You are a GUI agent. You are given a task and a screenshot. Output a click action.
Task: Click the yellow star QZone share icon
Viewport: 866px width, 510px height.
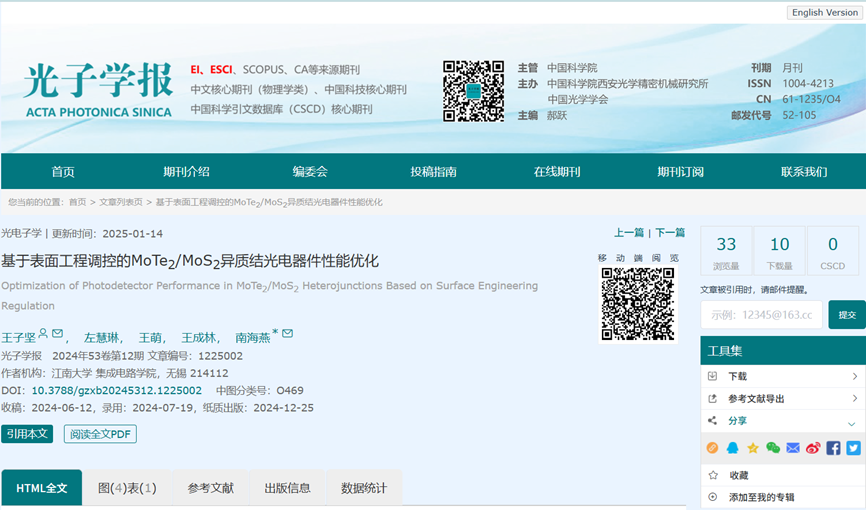pyautogui.click(x=753, y=448)
